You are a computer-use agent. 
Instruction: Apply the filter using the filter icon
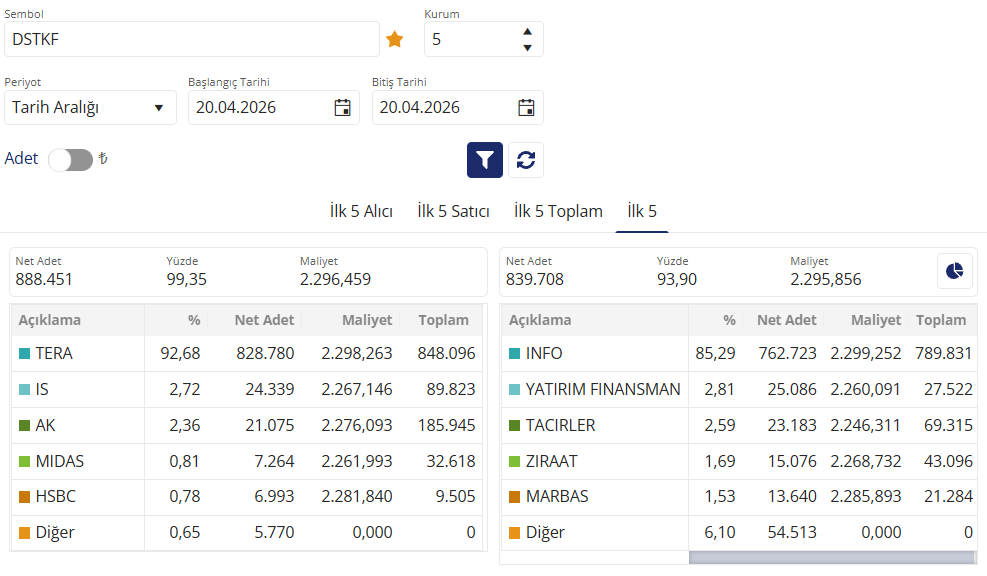(x=484, y=159)
